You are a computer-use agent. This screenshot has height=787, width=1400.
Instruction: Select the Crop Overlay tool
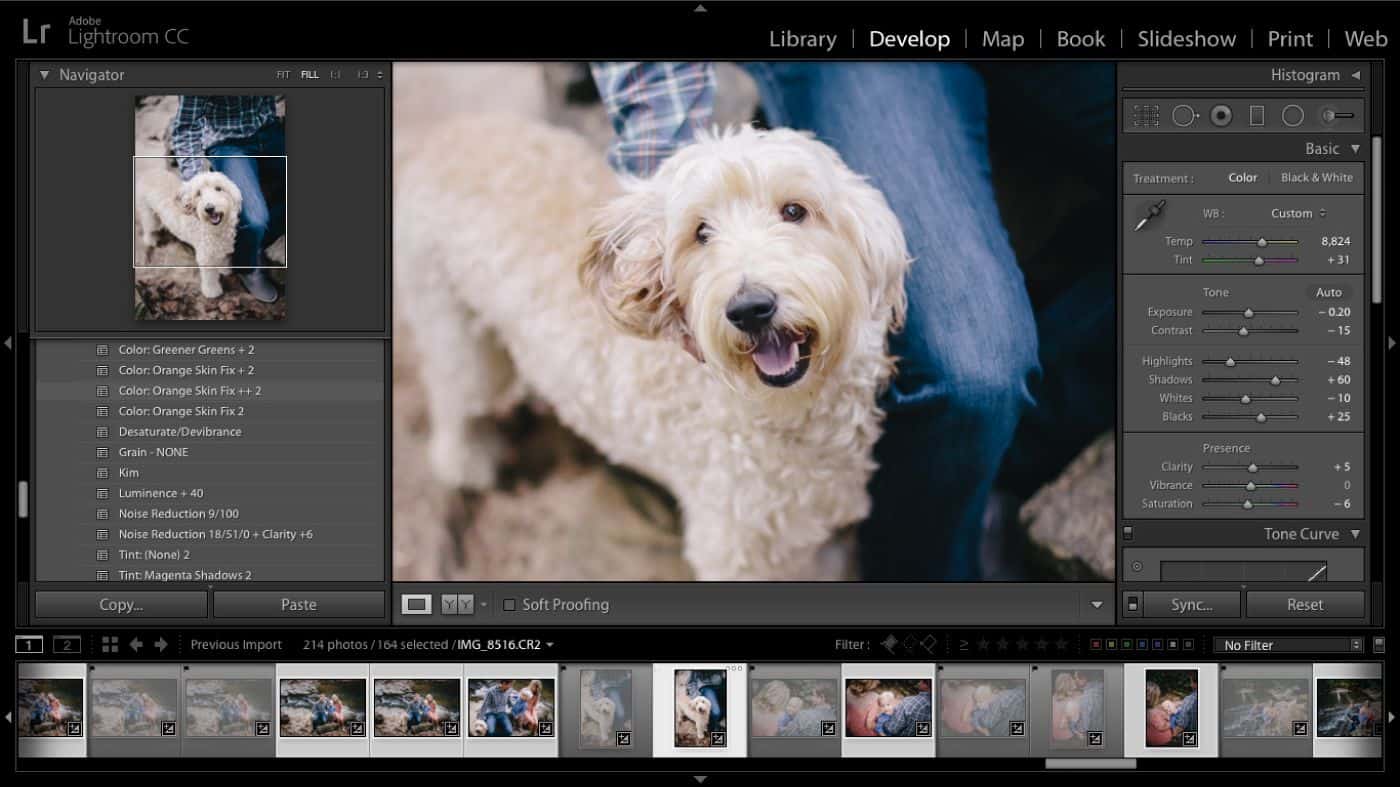(1146, 116)
